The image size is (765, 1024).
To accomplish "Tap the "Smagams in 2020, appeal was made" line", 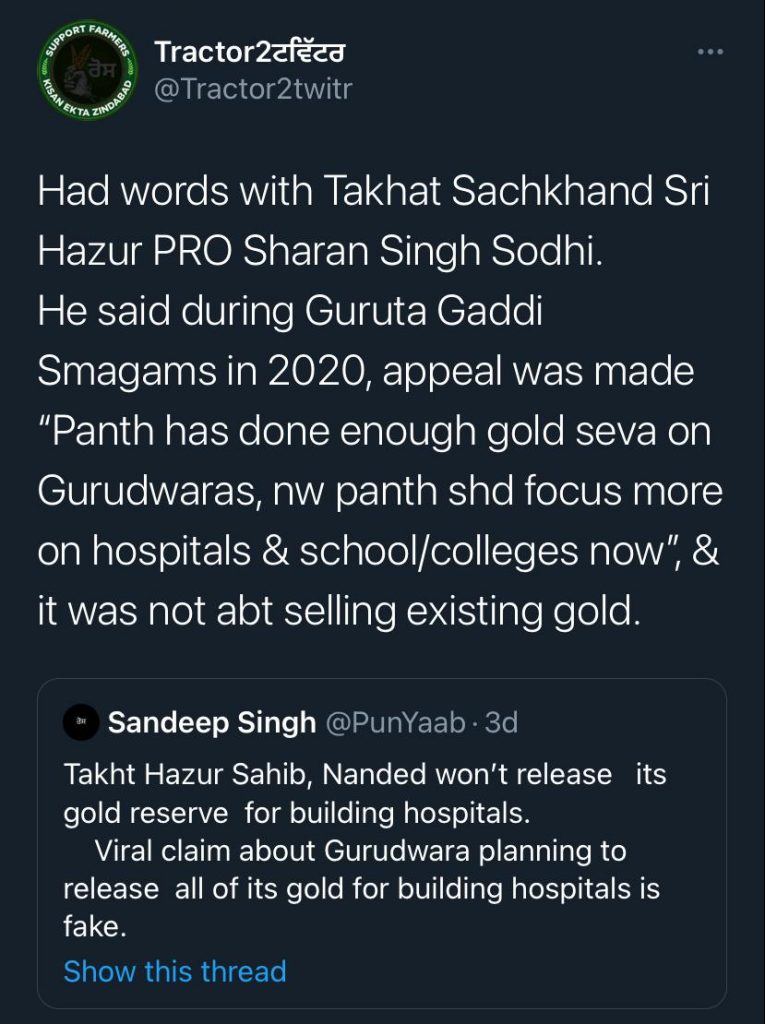I will pos(365,373).
